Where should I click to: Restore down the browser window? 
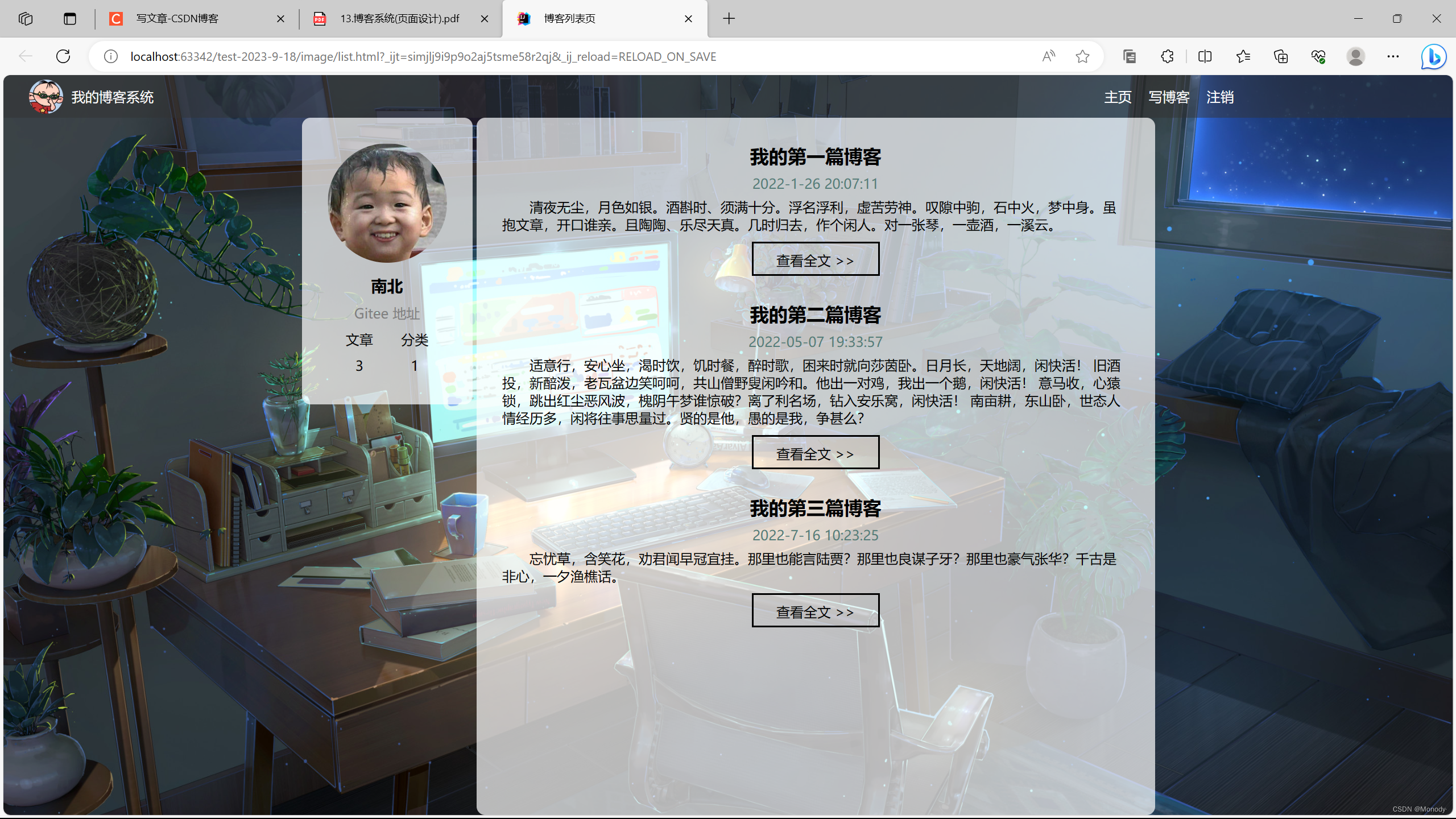1397,19
